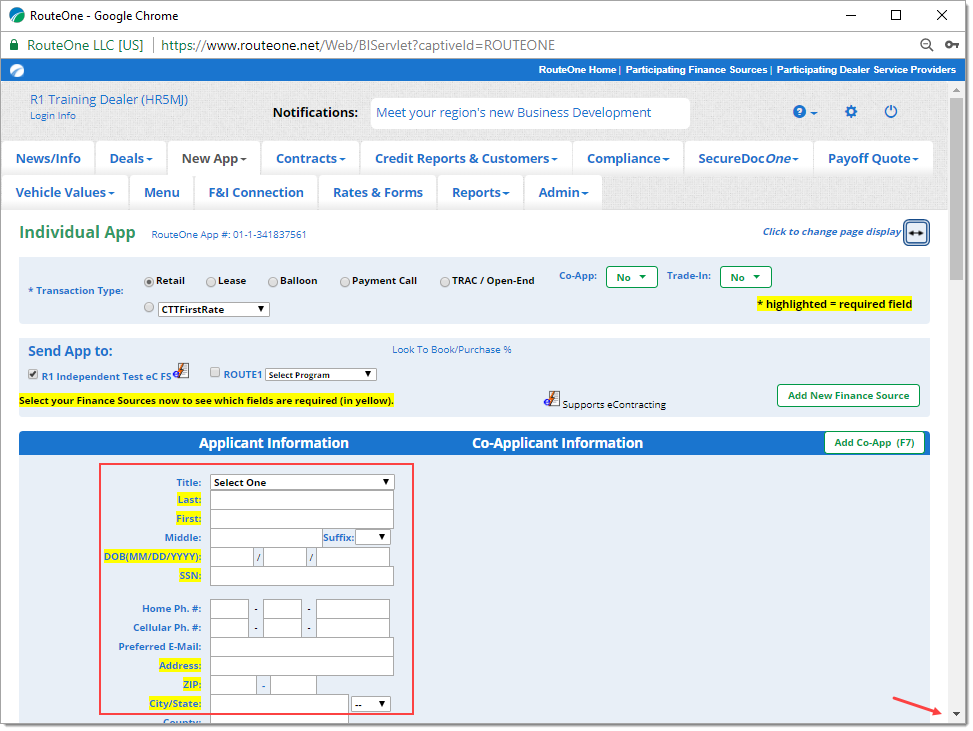Click the scrollbar down arrow

tap(956, 714)
